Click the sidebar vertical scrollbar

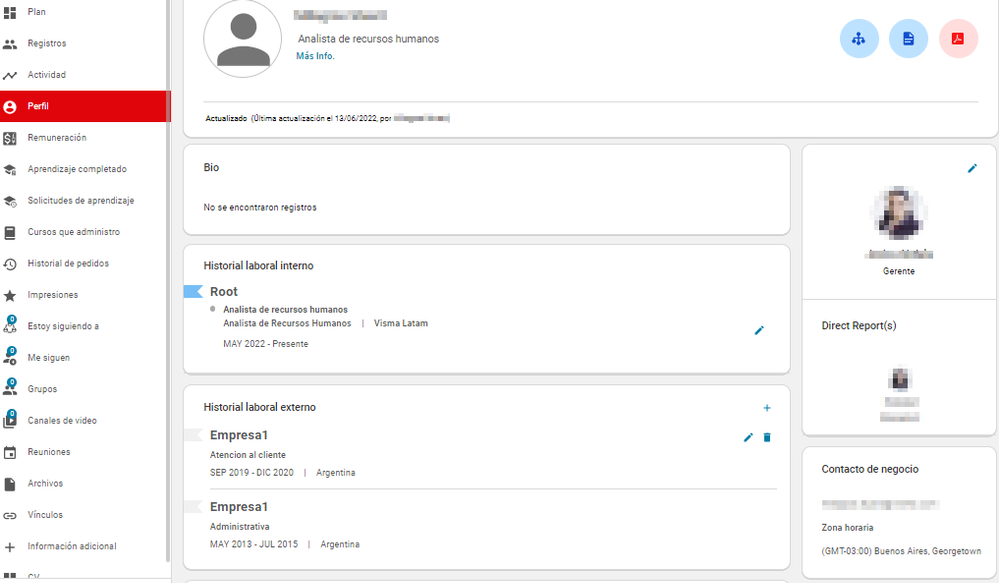[x=168, y=280]
